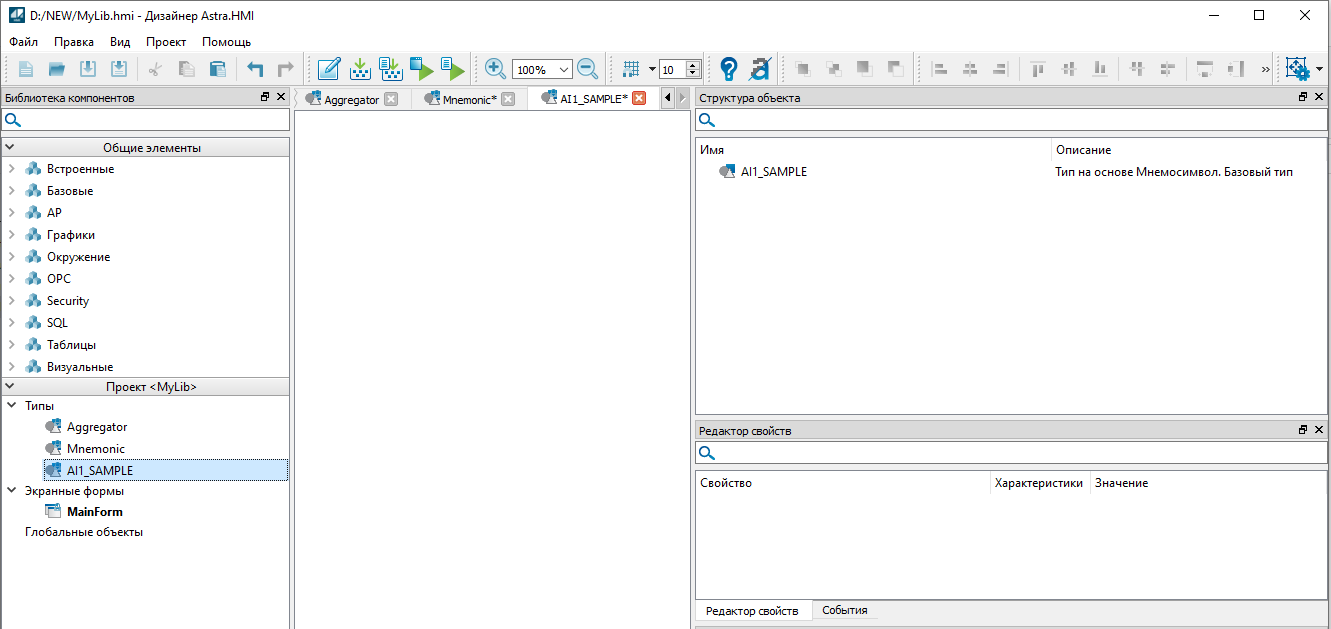The height and width of the screenshot is (629, 1331).
Task: Show hidden toolbar items with chevron
Action: 1266,69
